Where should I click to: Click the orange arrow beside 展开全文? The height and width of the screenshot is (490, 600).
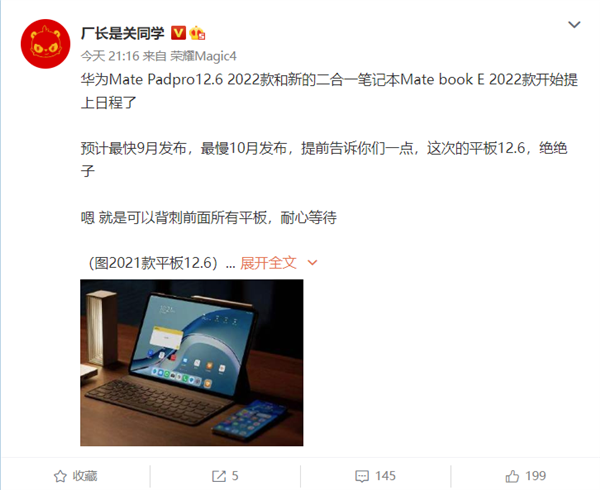[313, 263]
